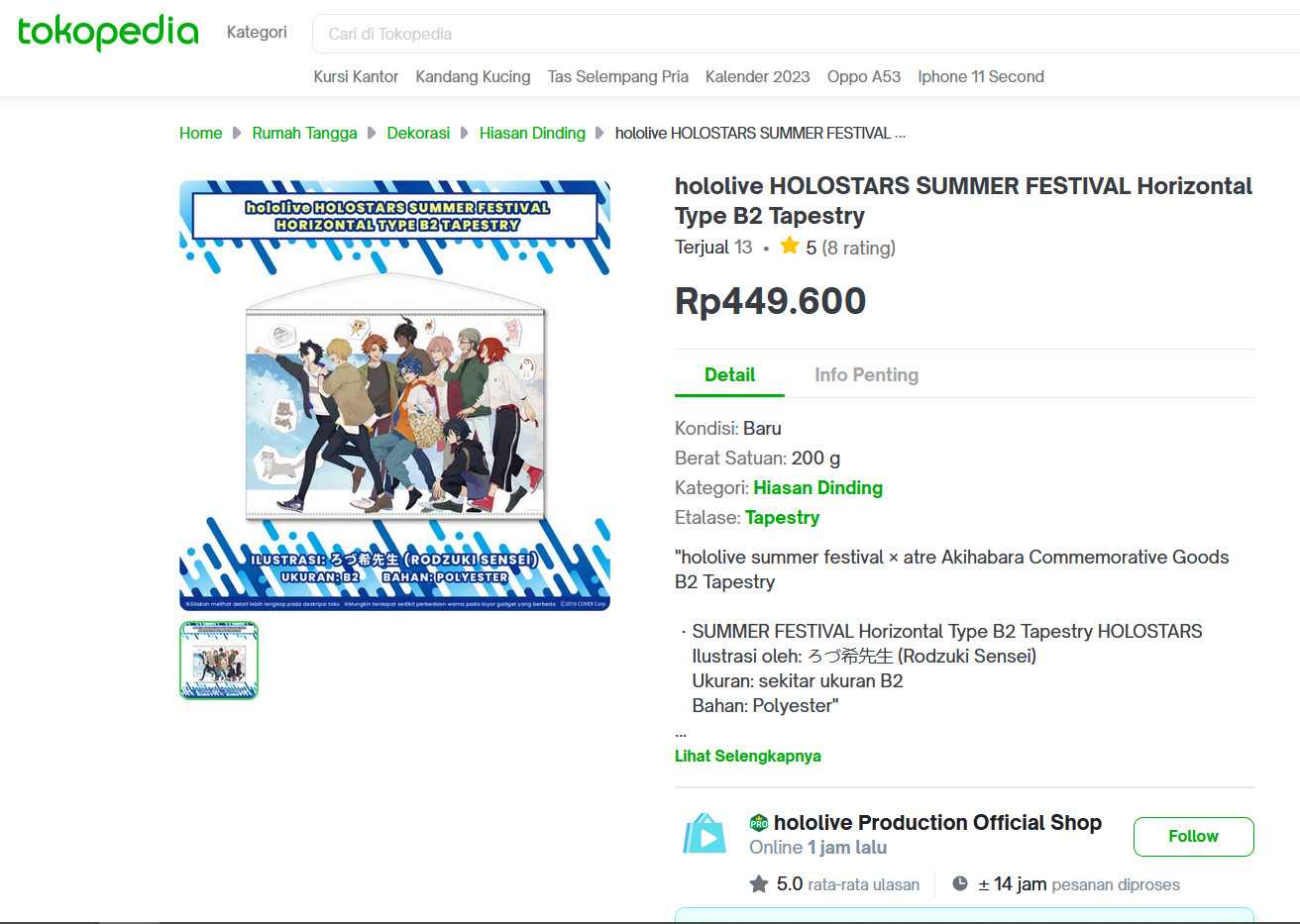The height and width of the screenshot is (924, 1300).
Task: Open the main tapestry product image
Action: tap(394, 395)
